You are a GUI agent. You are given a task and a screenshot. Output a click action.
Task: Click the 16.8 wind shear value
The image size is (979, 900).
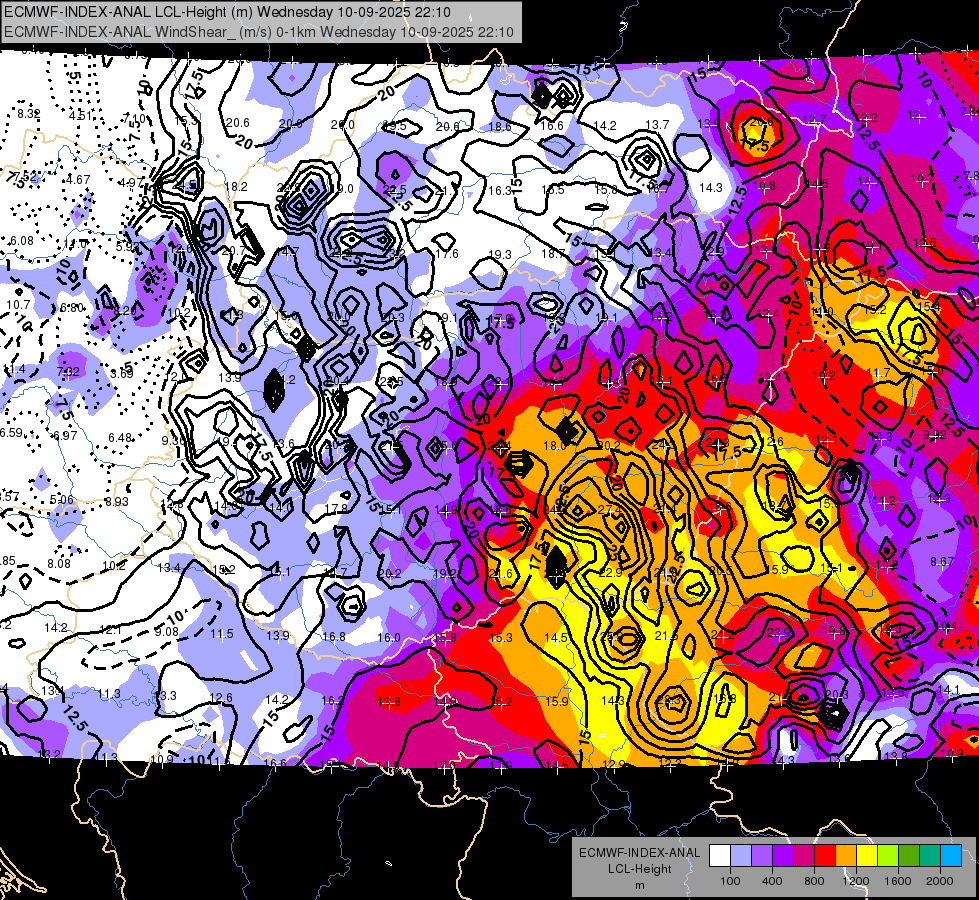click(x=334, y=636)
